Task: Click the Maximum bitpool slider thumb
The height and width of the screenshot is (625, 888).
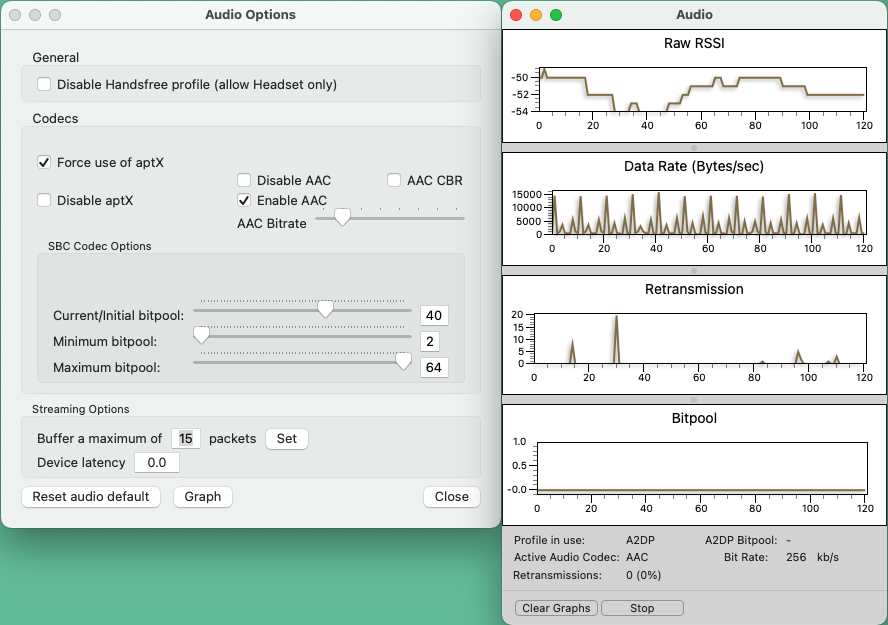Action: pos(403,361)
